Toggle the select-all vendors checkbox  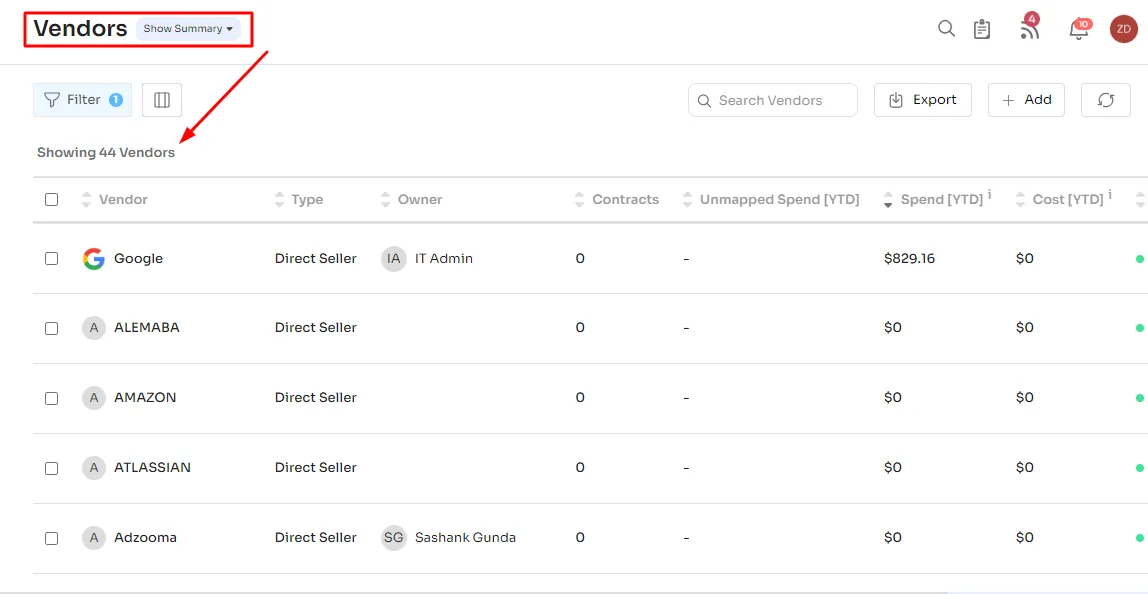click(51, 199)
